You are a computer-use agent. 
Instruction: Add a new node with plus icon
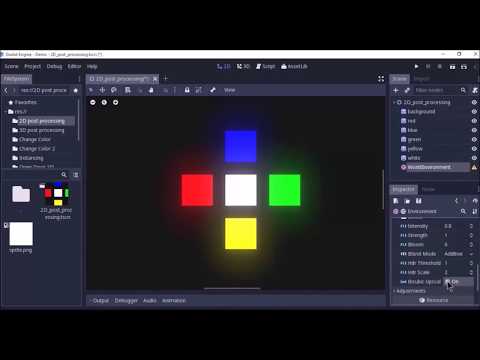click(x=396, y=90)
